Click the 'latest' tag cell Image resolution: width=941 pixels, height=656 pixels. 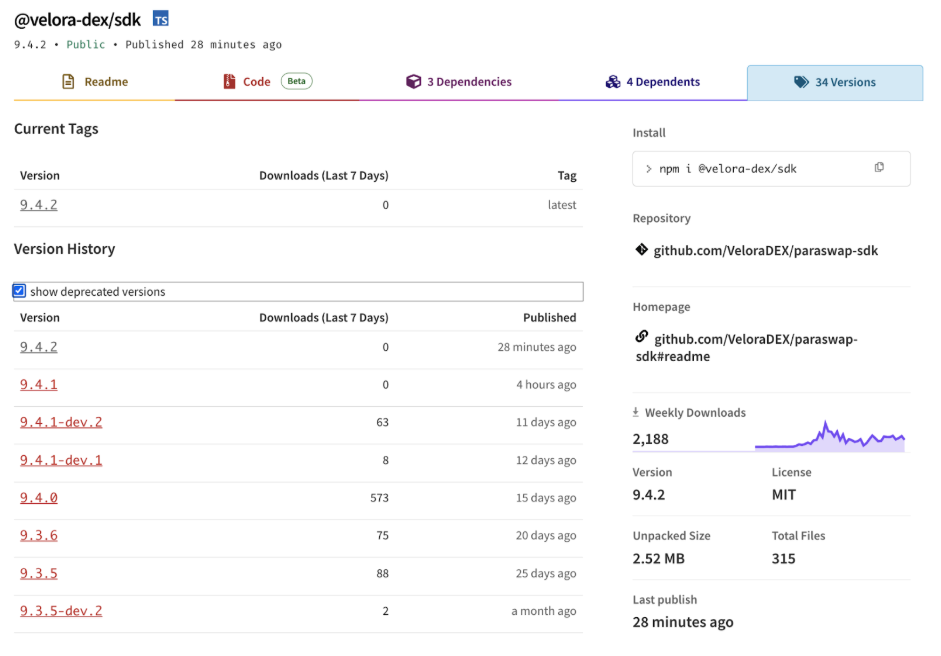(x=562, y=205)
